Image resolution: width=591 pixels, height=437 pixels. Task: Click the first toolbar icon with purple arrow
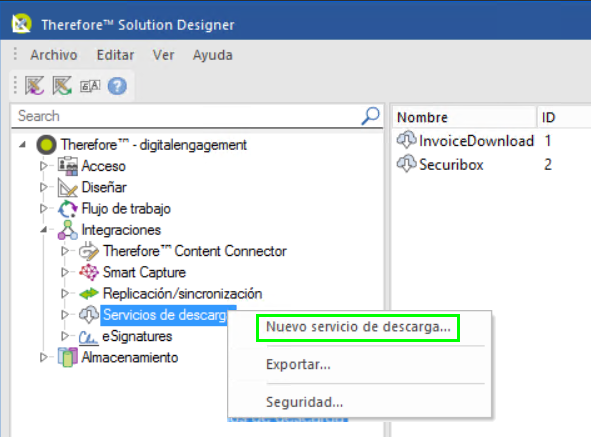tap(35, 86)
